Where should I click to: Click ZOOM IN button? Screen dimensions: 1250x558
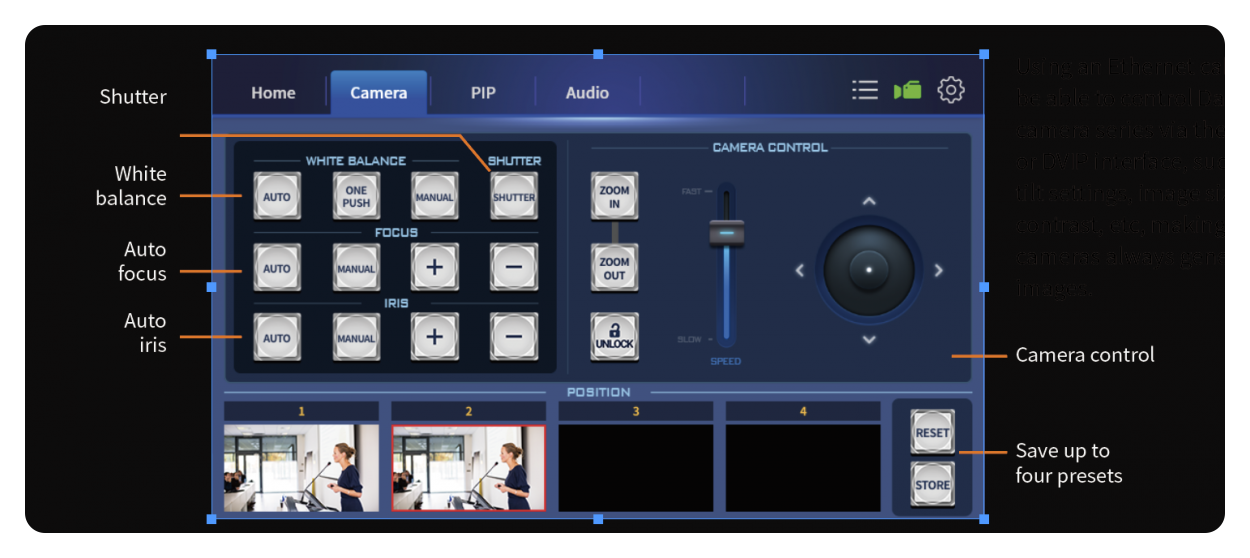[x=614, y=196]
